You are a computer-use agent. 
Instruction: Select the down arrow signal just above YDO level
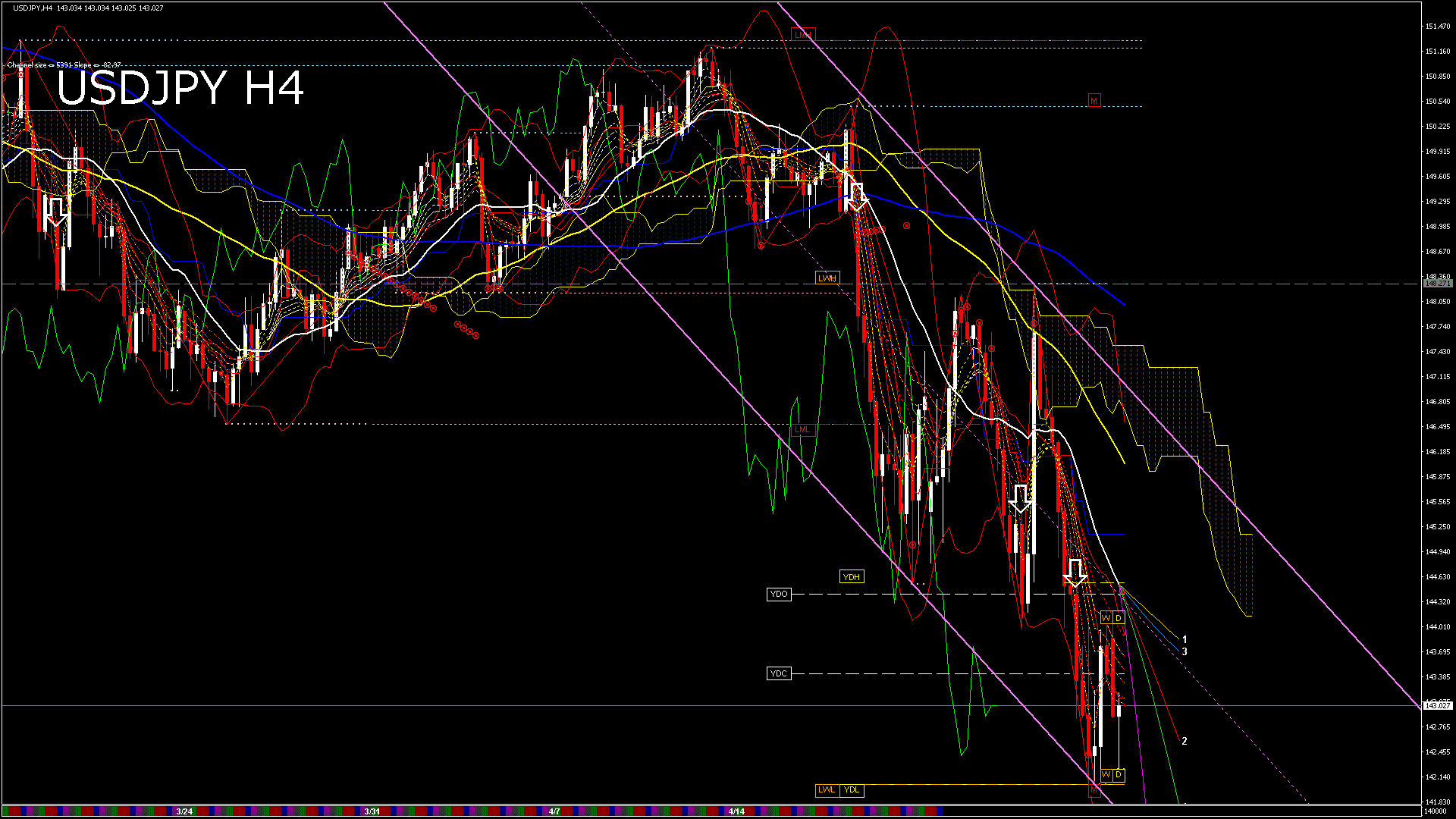point(1075,574)
